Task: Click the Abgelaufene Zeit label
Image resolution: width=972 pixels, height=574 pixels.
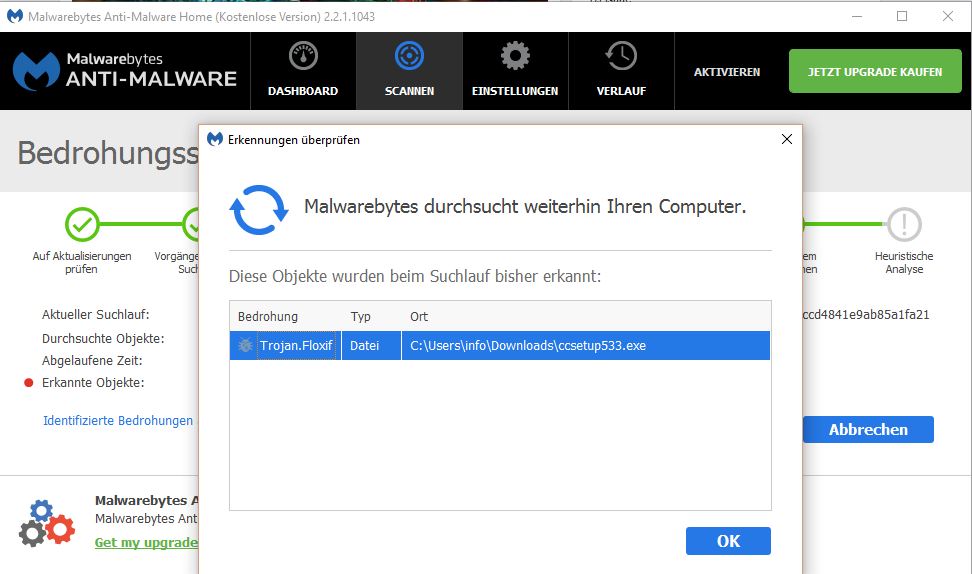Action: (92, 360)
